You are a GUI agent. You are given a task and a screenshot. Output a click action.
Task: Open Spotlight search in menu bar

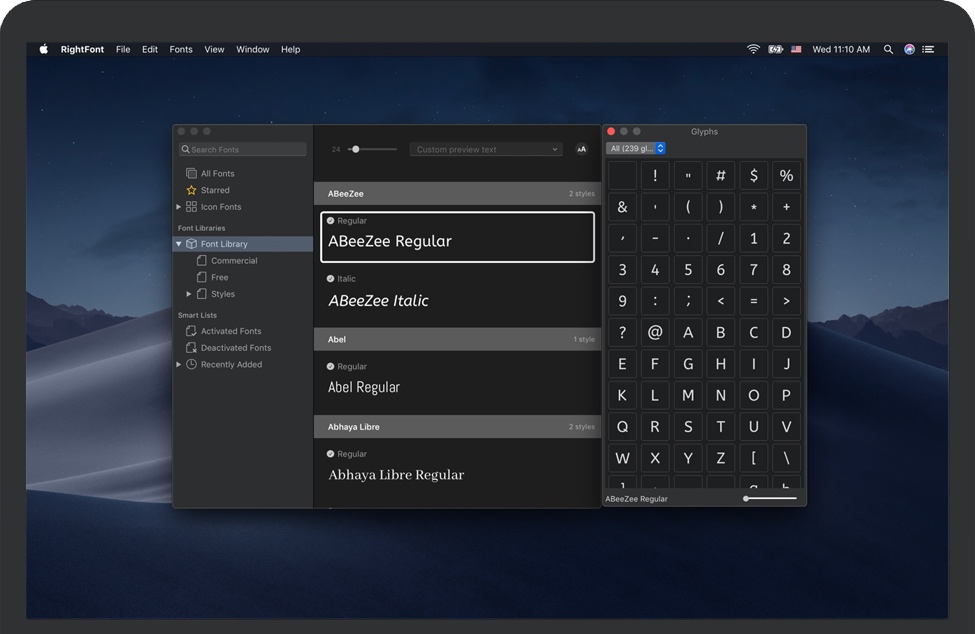(888, 49)
